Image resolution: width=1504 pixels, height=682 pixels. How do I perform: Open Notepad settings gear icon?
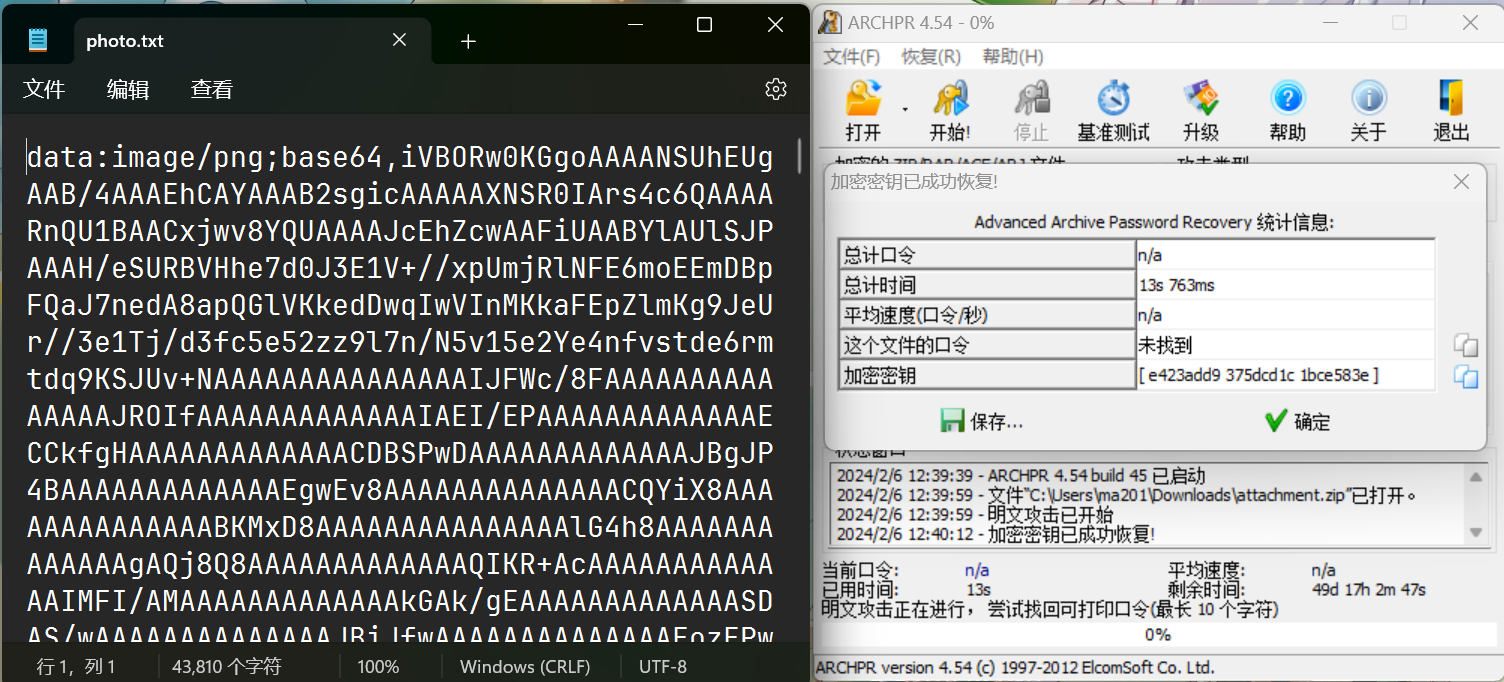tap(775, 89)
